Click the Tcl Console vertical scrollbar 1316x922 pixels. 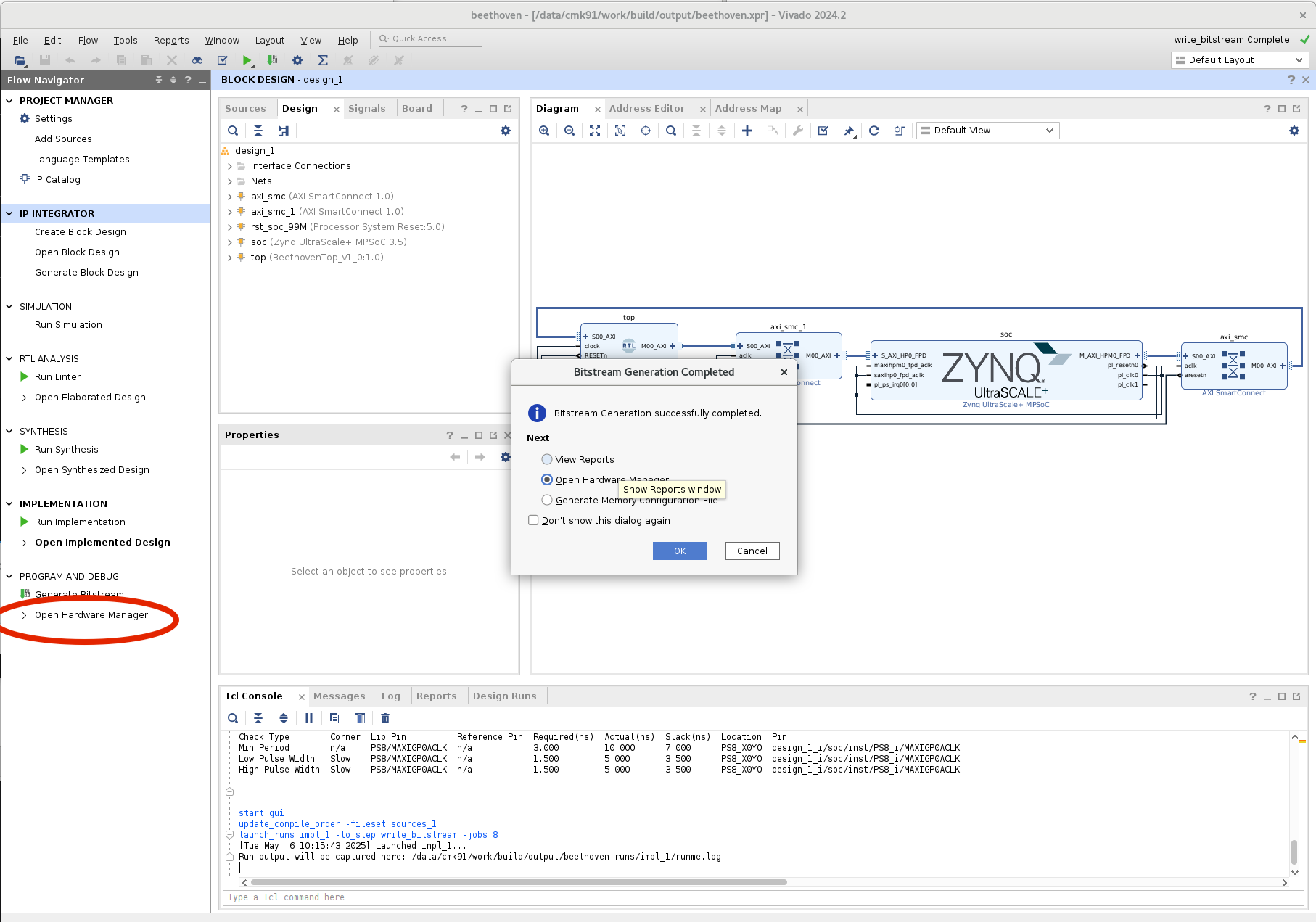click(x=1294, y=852)
